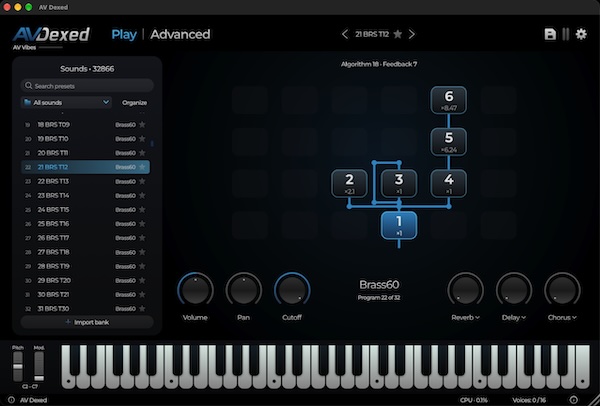Click the folder icon beside All sounds
The image size is (600, 406).
(x=28, y=102)
